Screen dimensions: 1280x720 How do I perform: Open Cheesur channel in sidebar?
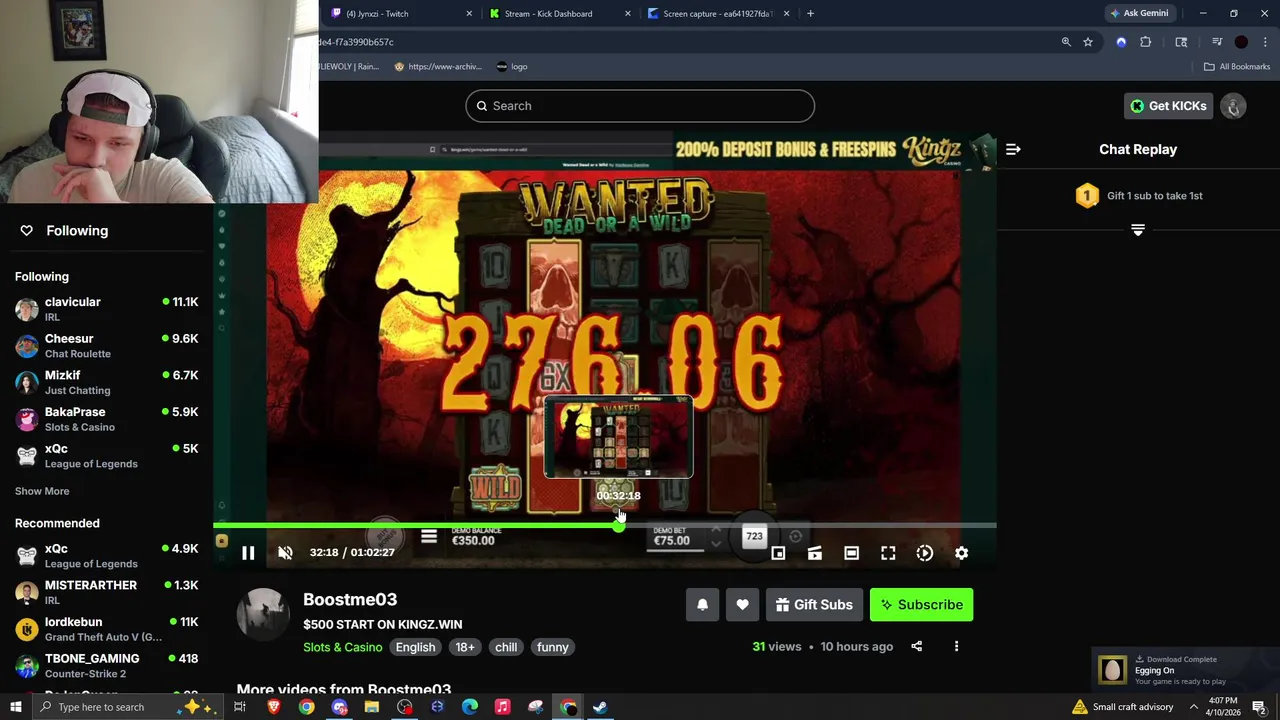107,346
